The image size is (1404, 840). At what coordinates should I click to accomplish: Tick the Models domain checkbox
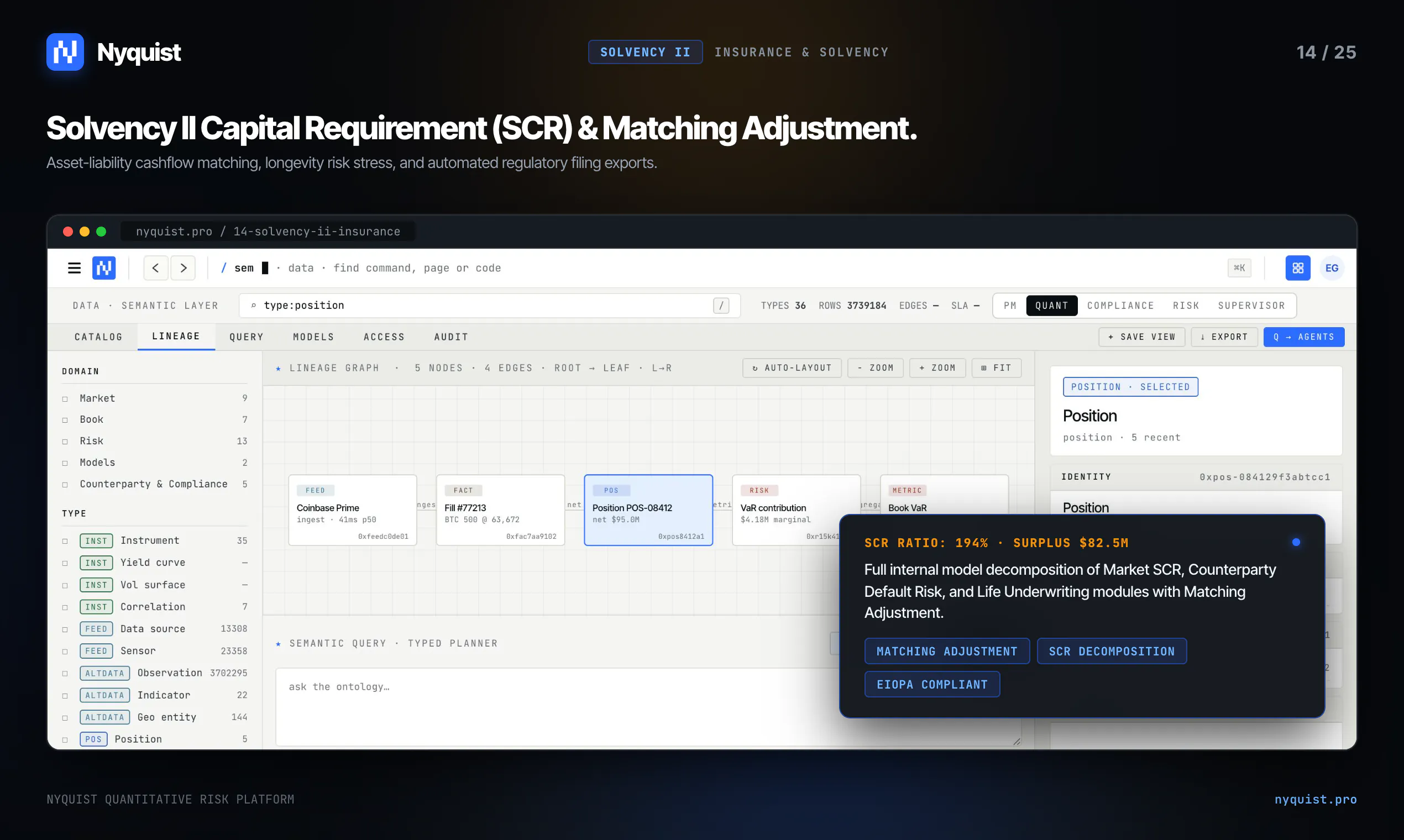pyautogui.click(x=65, y=463)
